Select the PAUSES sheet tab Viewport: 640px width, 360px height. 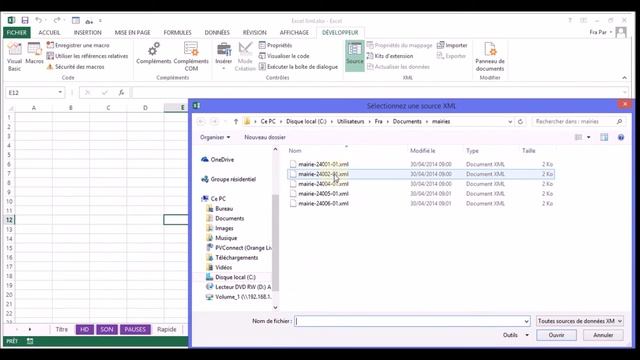click(135, 329)
